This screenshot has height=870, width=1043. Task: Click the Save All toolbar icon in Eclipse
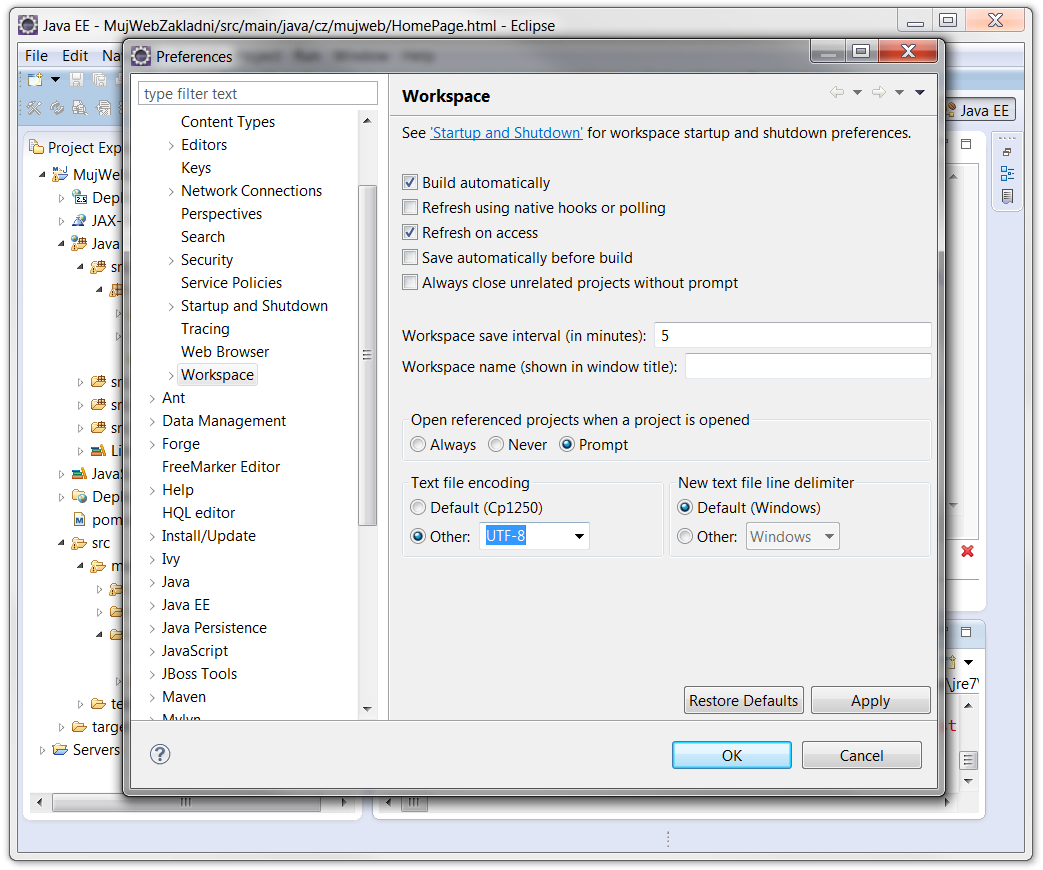click(100, 80)
